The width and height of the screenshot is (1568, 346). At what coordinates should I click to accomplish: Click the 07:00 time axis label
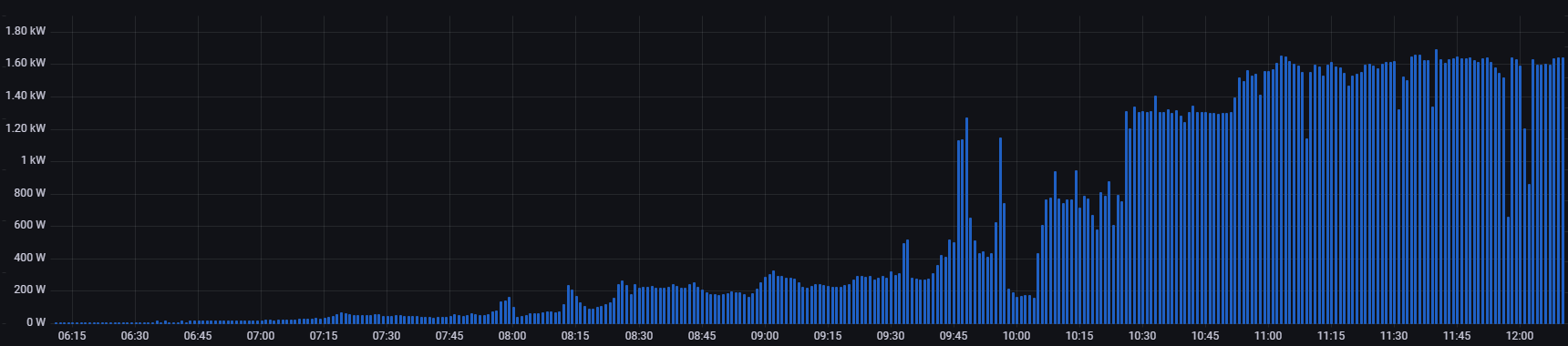[x=261, y=336]
